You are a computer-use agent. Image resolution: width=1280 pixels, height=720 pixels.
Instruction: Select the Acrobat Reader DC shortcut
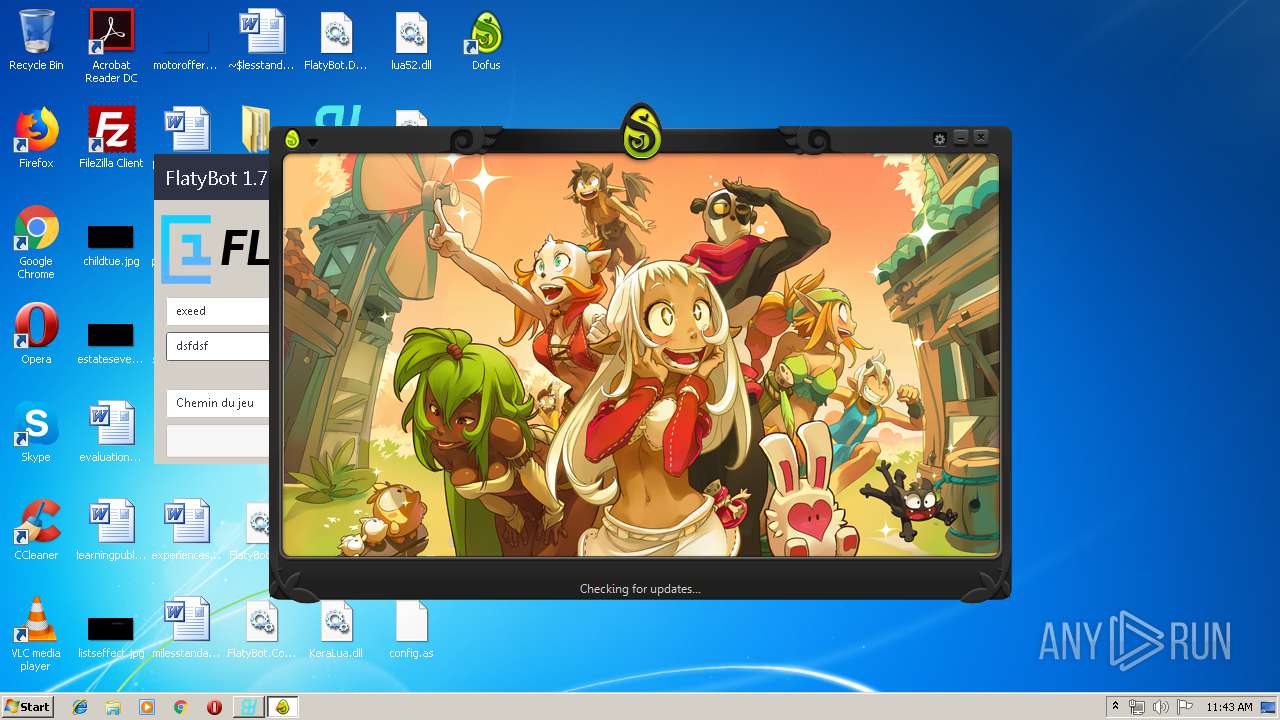111,46
